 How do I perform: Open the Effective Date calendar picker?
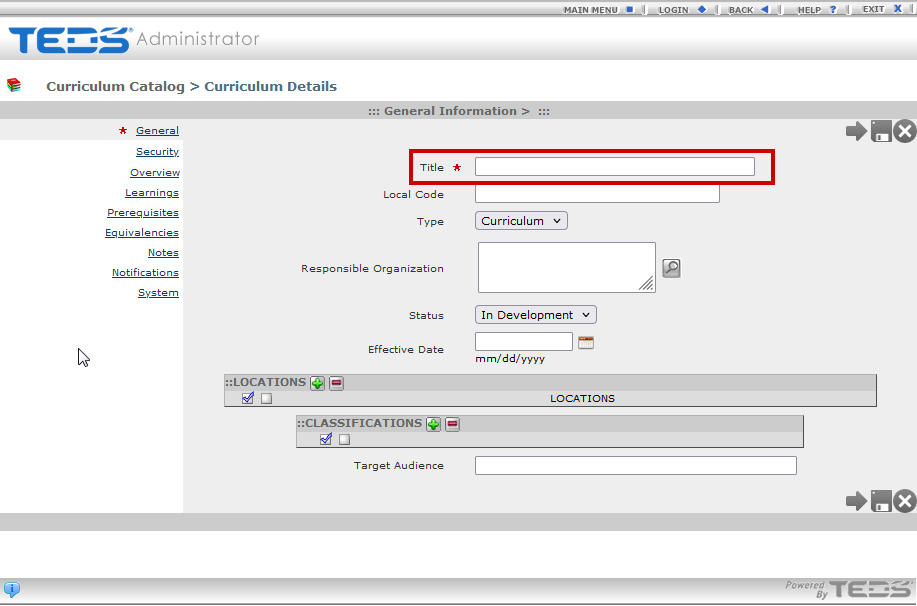pos(586,342)
